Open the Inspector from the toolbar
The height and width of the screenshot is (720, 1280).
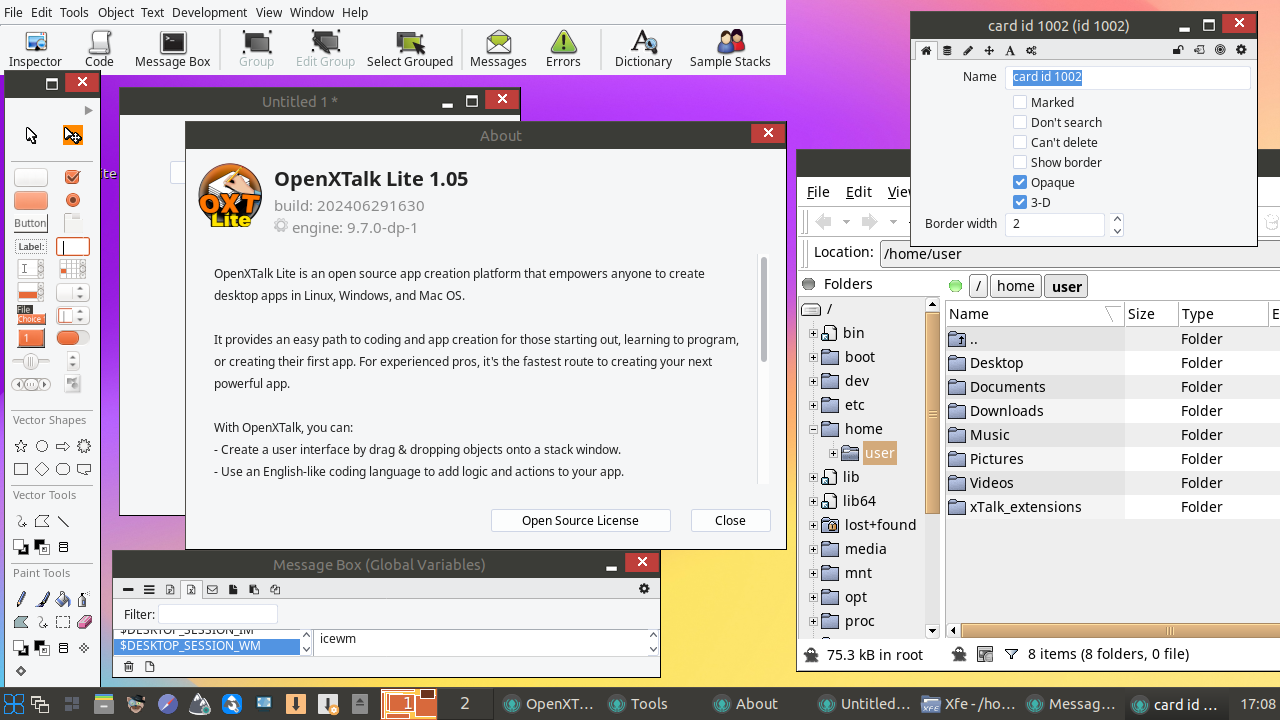(35, 49)
